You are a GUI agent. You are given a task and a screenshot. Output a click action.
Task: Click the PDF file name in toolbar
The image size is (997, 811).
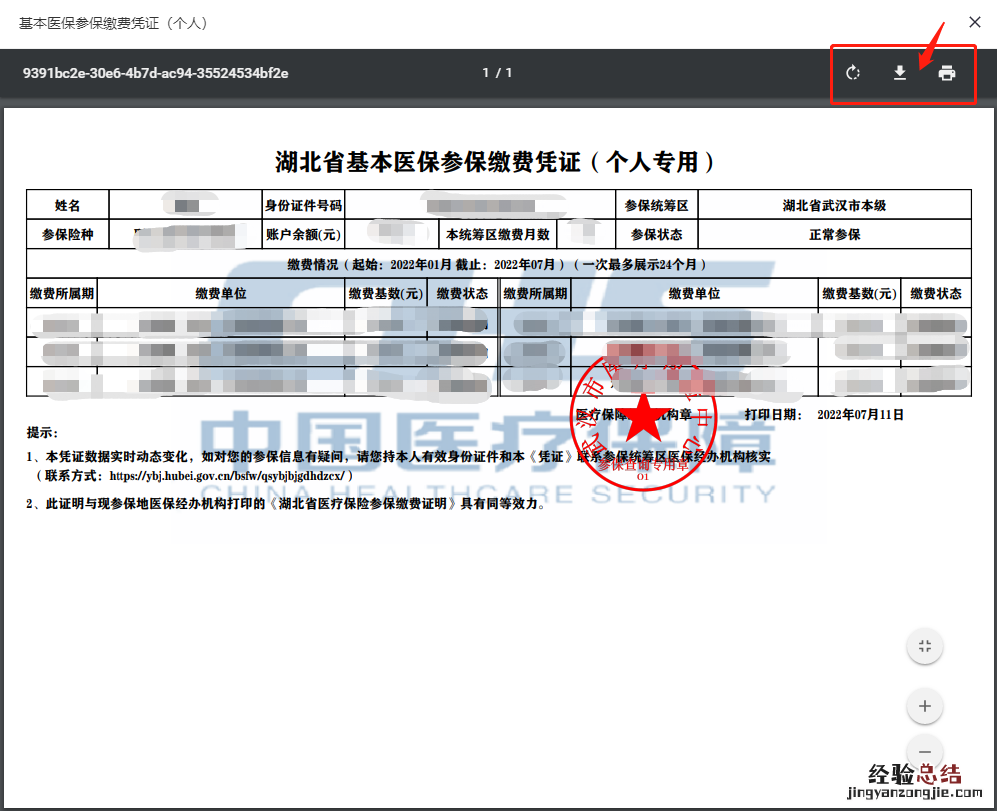[x=156, y=73]
